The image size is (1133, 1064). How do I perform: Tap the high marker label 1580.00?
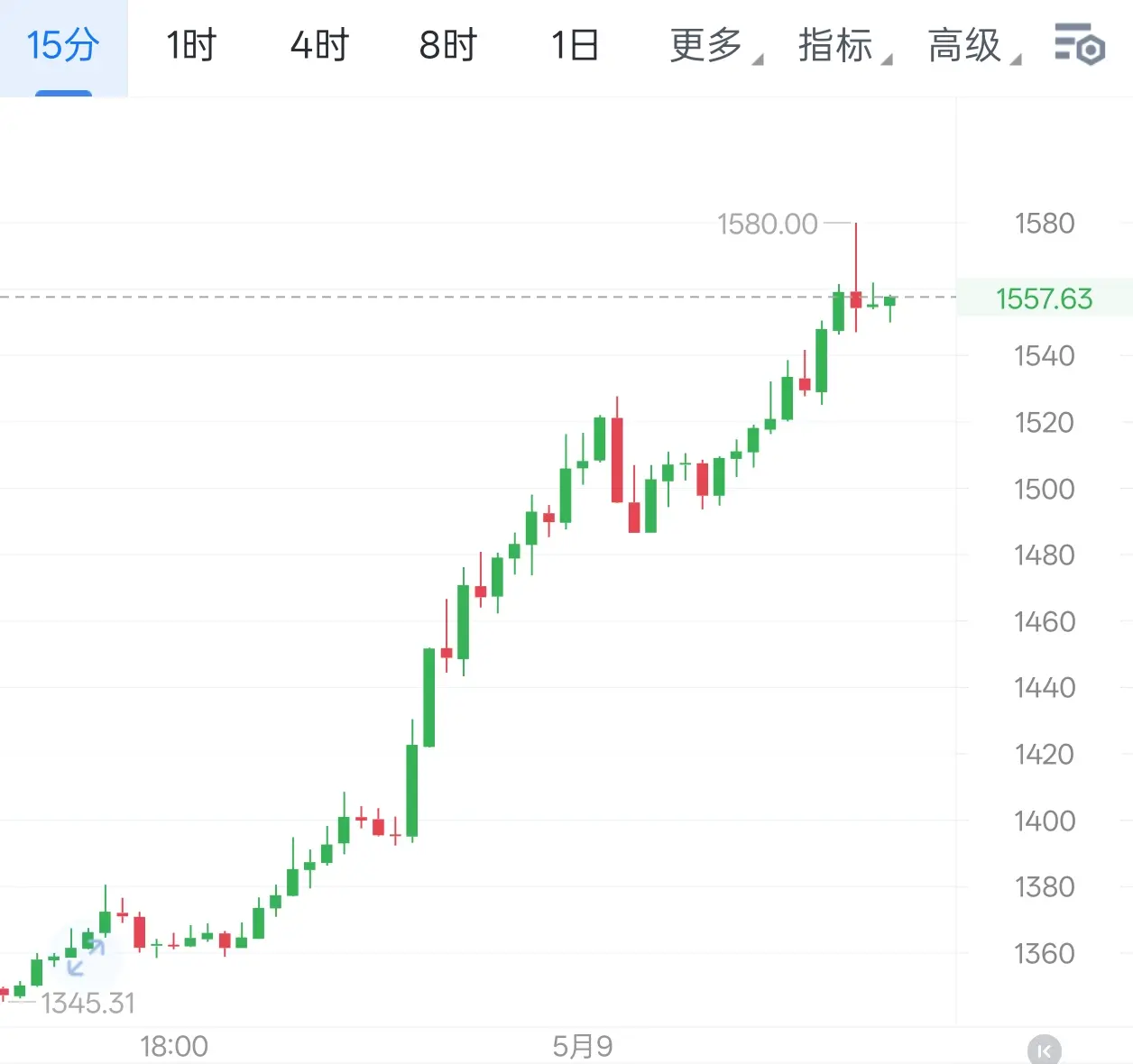[767, 224]
